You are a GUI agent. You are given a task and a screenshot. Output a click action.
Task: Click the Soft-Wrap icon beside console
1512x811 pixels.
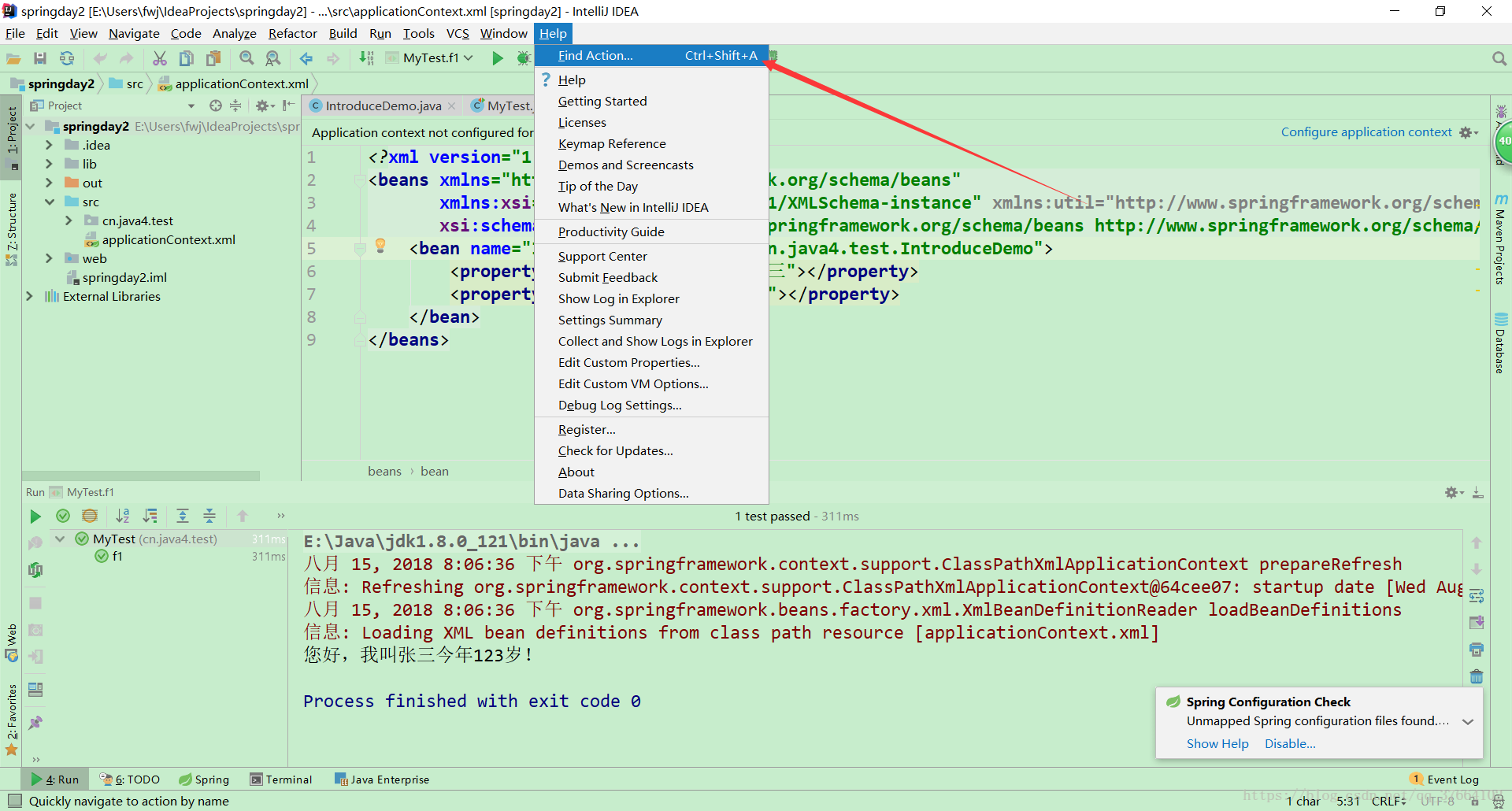coord(1477,595)
